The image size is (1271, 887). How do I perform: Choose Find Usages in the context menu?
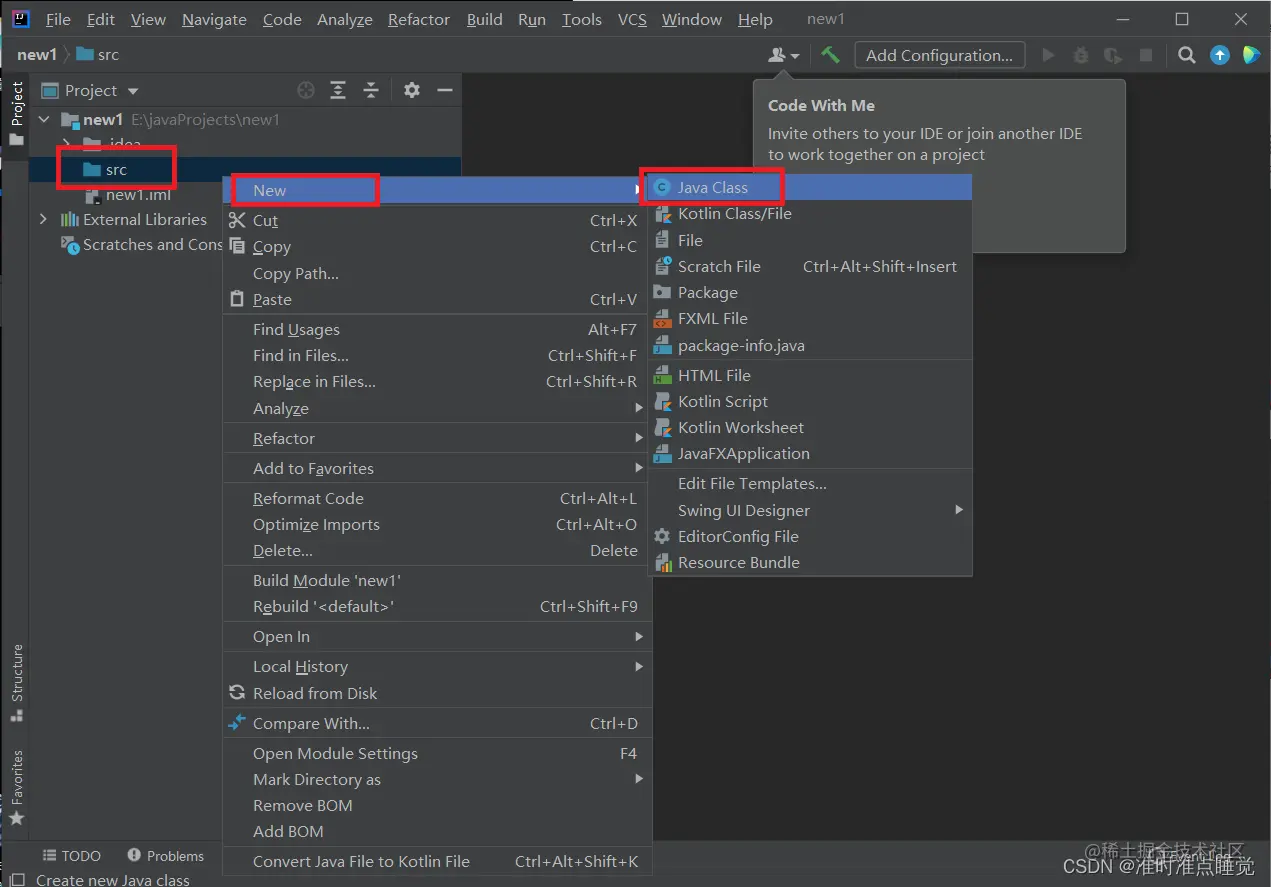tap(436, 329)
